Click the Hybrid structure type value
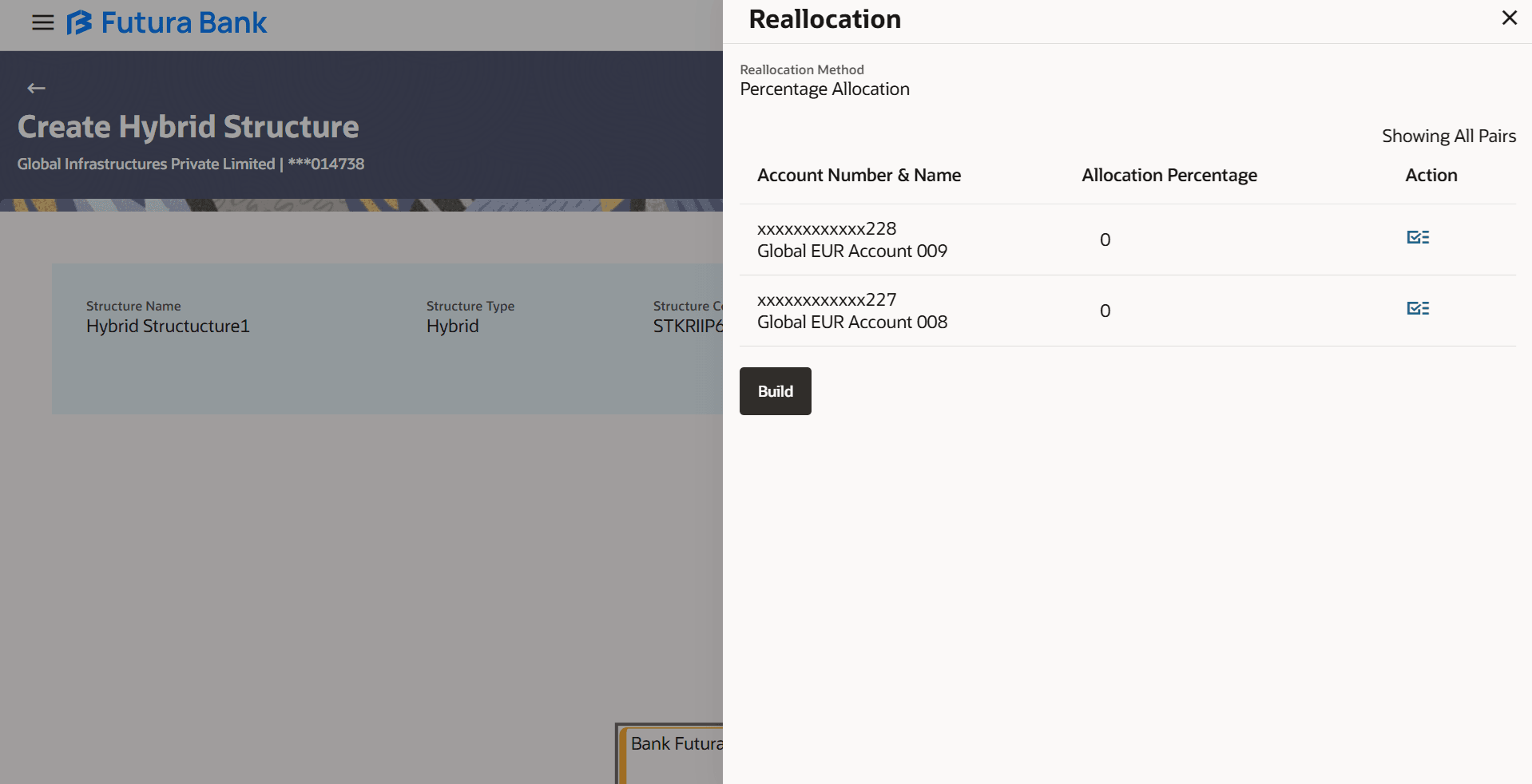The height and width of the screenshot is (784, 1532). 452,327
